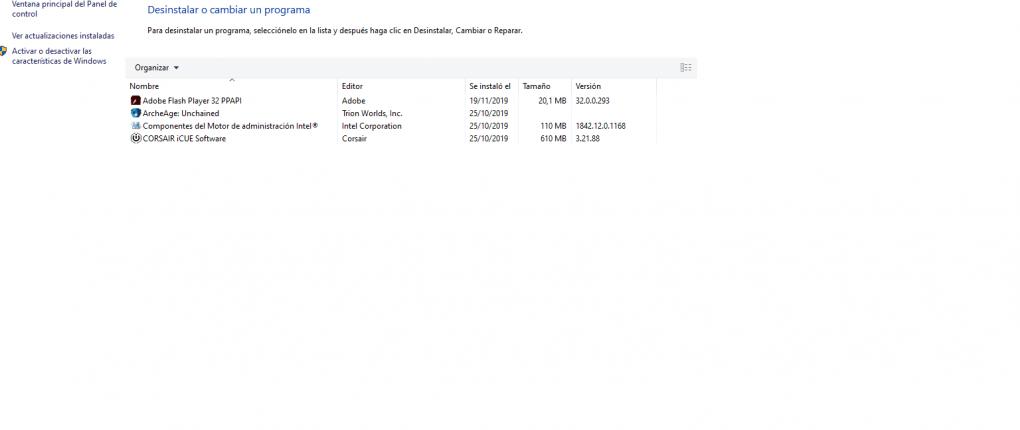
Task: Sort by the 'Se instaló el' column
Action: 490,87
